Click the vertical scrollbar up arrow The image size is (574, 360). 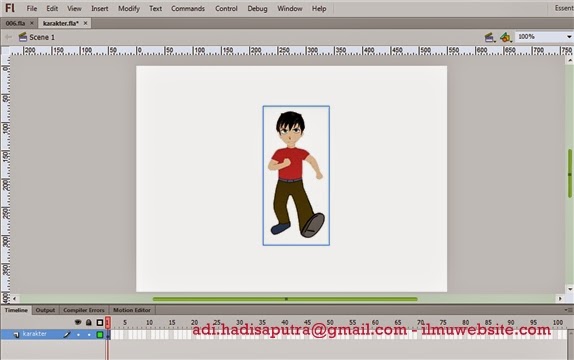(570, 60)
